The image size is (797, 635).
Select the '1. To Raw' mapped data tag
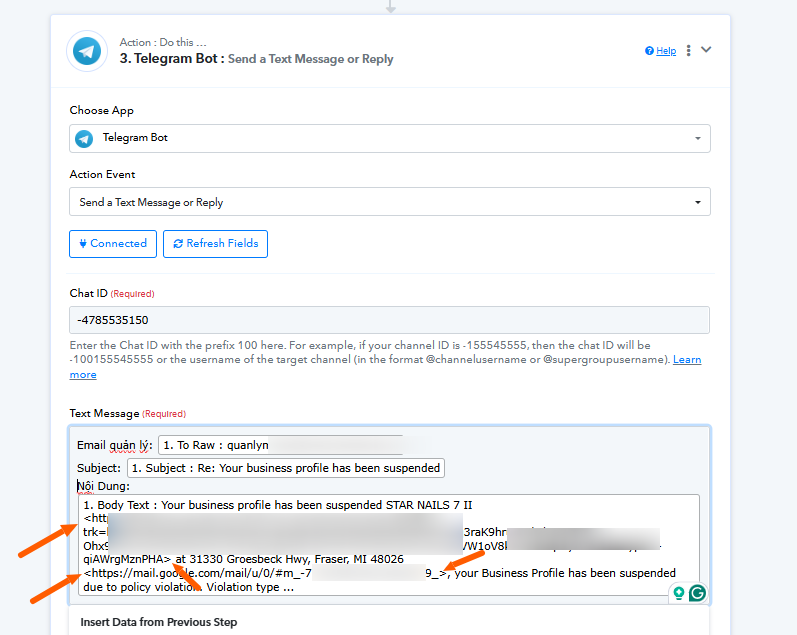tap(216, 445)
